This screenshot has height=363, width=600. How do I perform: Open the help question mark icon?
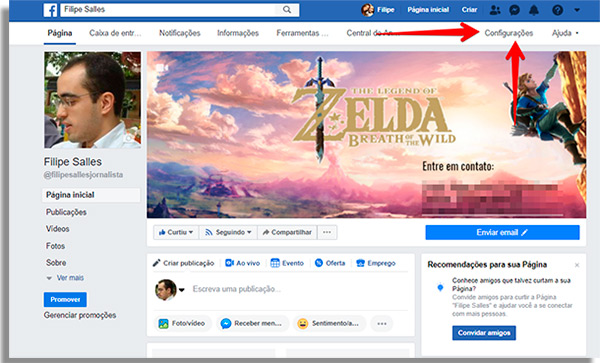point(557,10)
